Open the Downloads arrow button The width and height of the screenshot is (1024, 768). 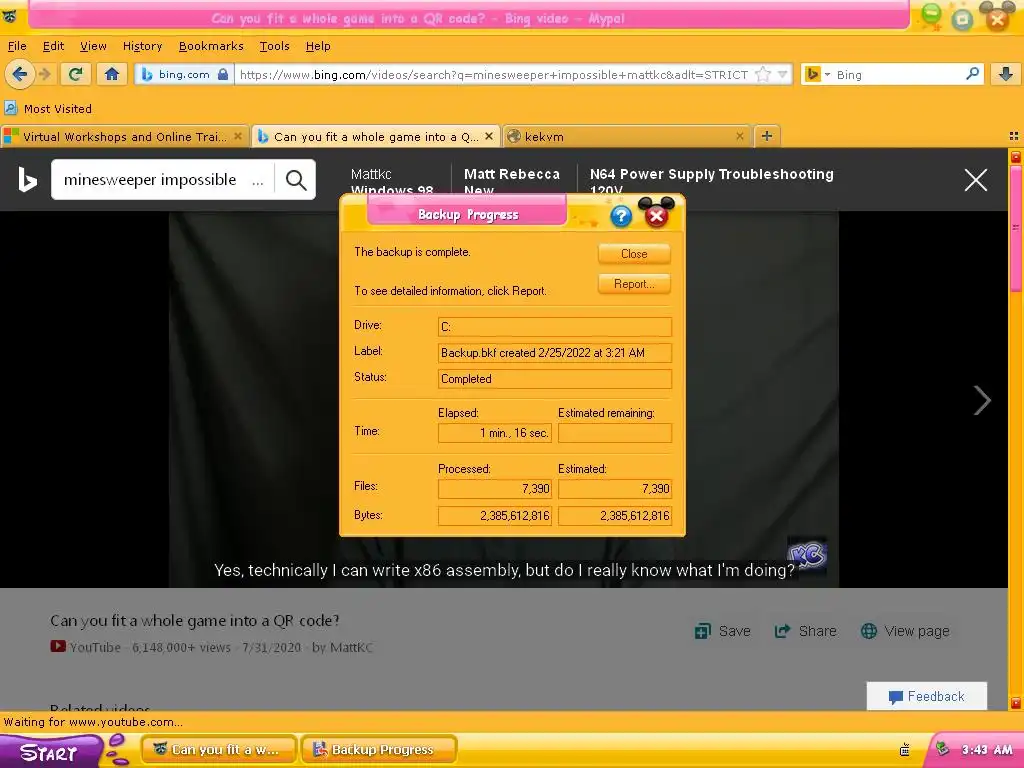[1006, 74]
